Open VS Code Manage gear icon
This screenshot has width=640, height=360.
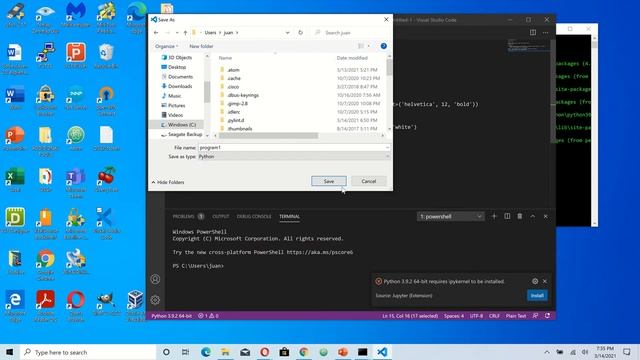(x=155, y=300)
